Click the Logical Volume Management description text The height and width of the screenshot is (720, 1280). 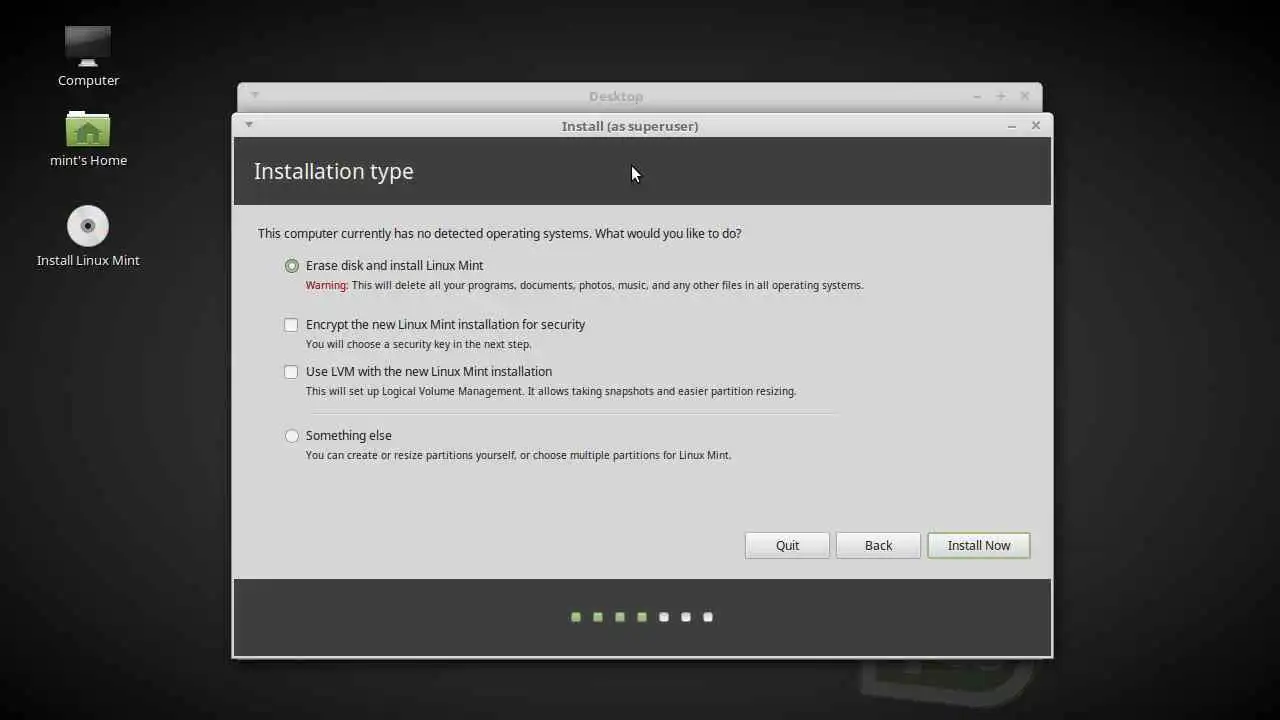[551, 392]
